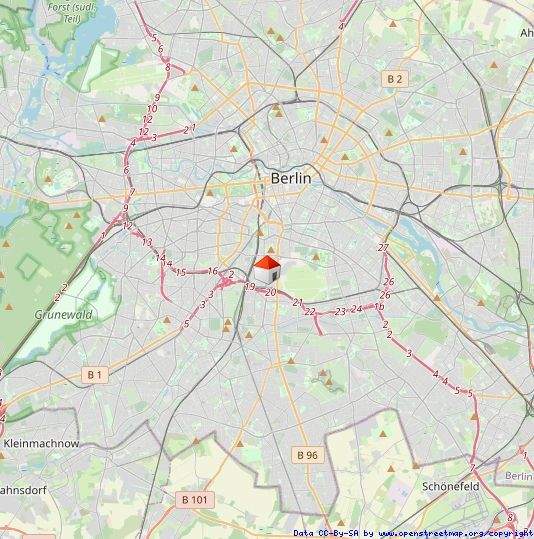Click the Berlin city label
This screenshot has height=539, width=534.
291,178
